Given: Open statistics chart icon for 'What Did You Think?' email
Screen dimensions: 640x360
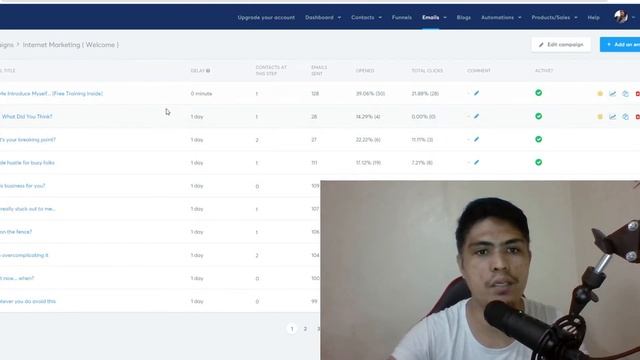Looking at the screenshot, I should click(613, 117).
